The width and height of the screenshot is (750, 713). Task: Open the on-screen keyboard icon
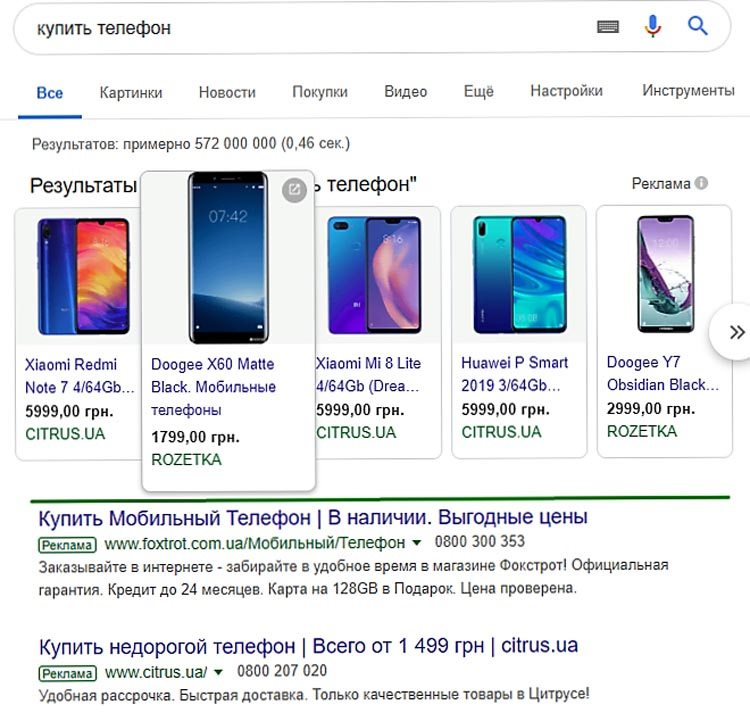608,26
